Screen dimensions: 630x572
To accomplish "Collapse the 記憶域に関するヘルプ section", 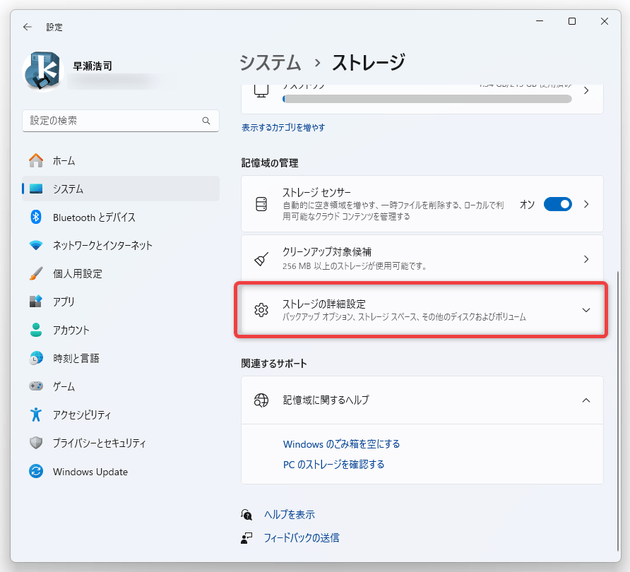I will (x=586, y=400).
